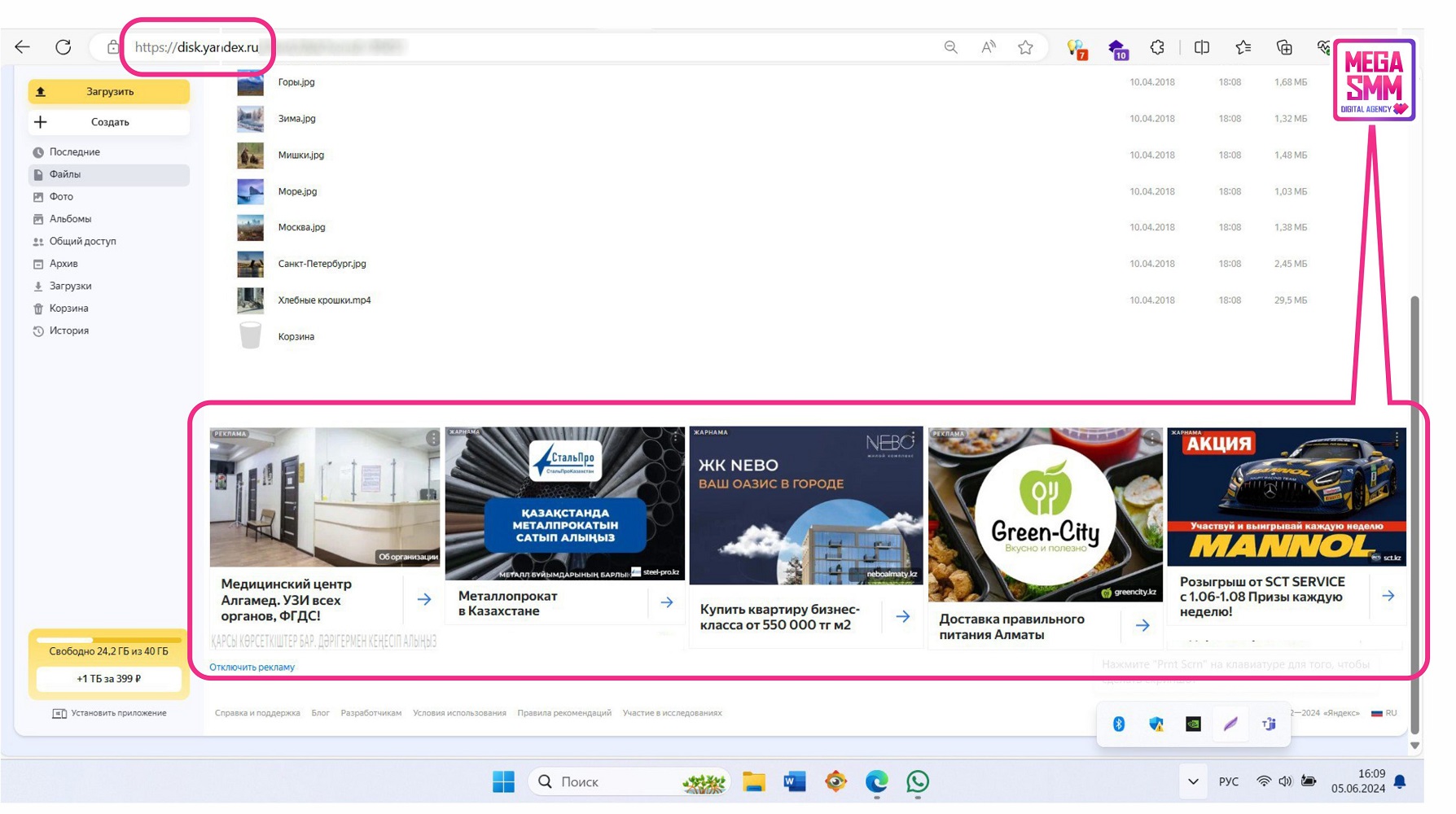Click Блог footer link
The height and width of the screenshot is (814, 1456).
coord(320,714)
